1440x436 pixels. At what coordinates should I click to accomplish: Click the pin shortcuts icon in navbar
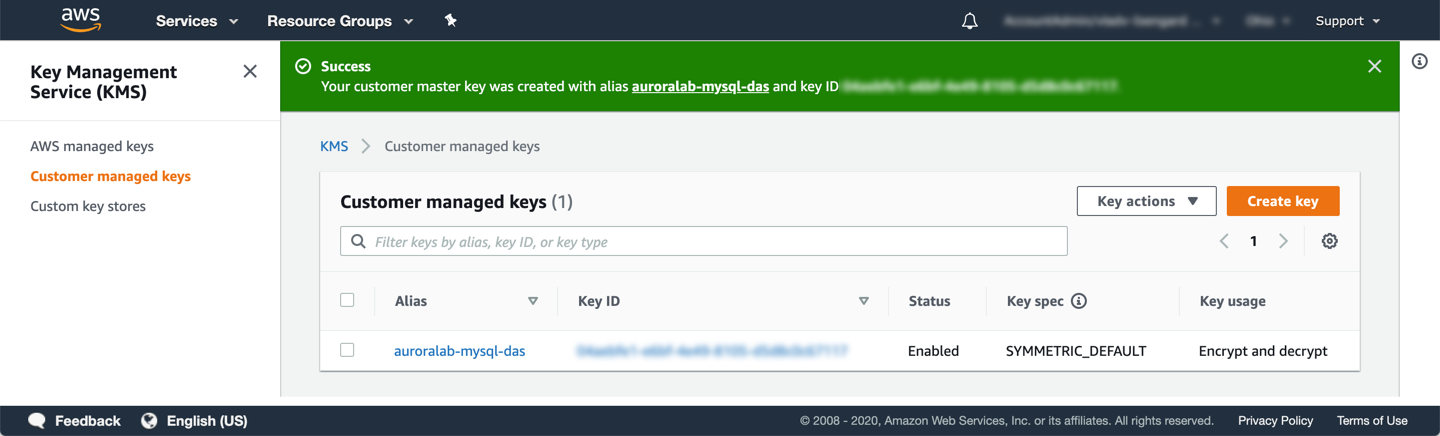tap(451, 20)
